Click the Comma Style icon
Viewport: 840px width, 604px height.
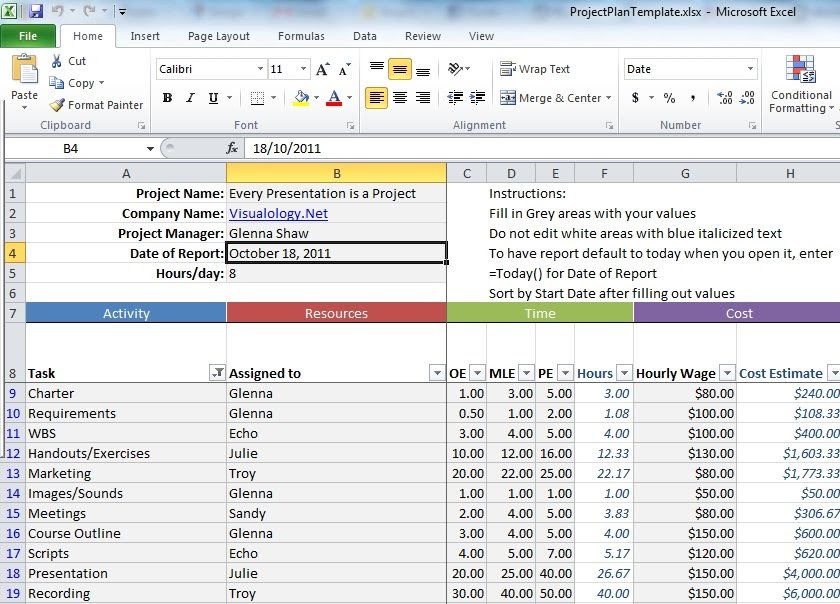[693, 98]
